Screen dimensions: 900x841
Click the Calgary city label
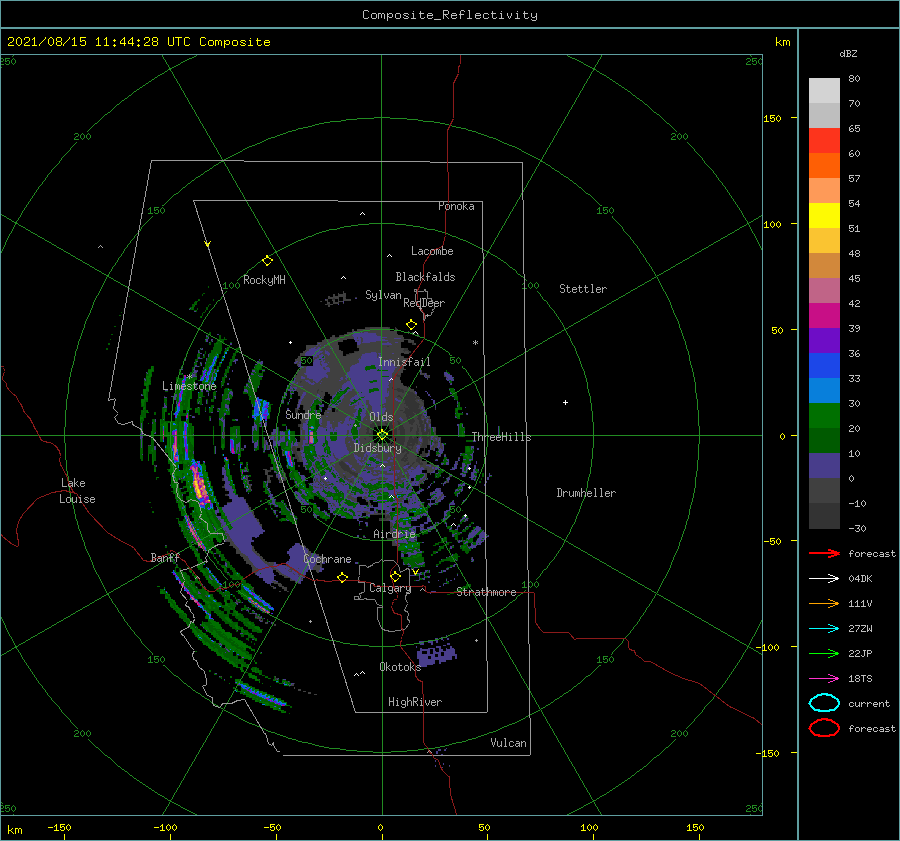390,588
